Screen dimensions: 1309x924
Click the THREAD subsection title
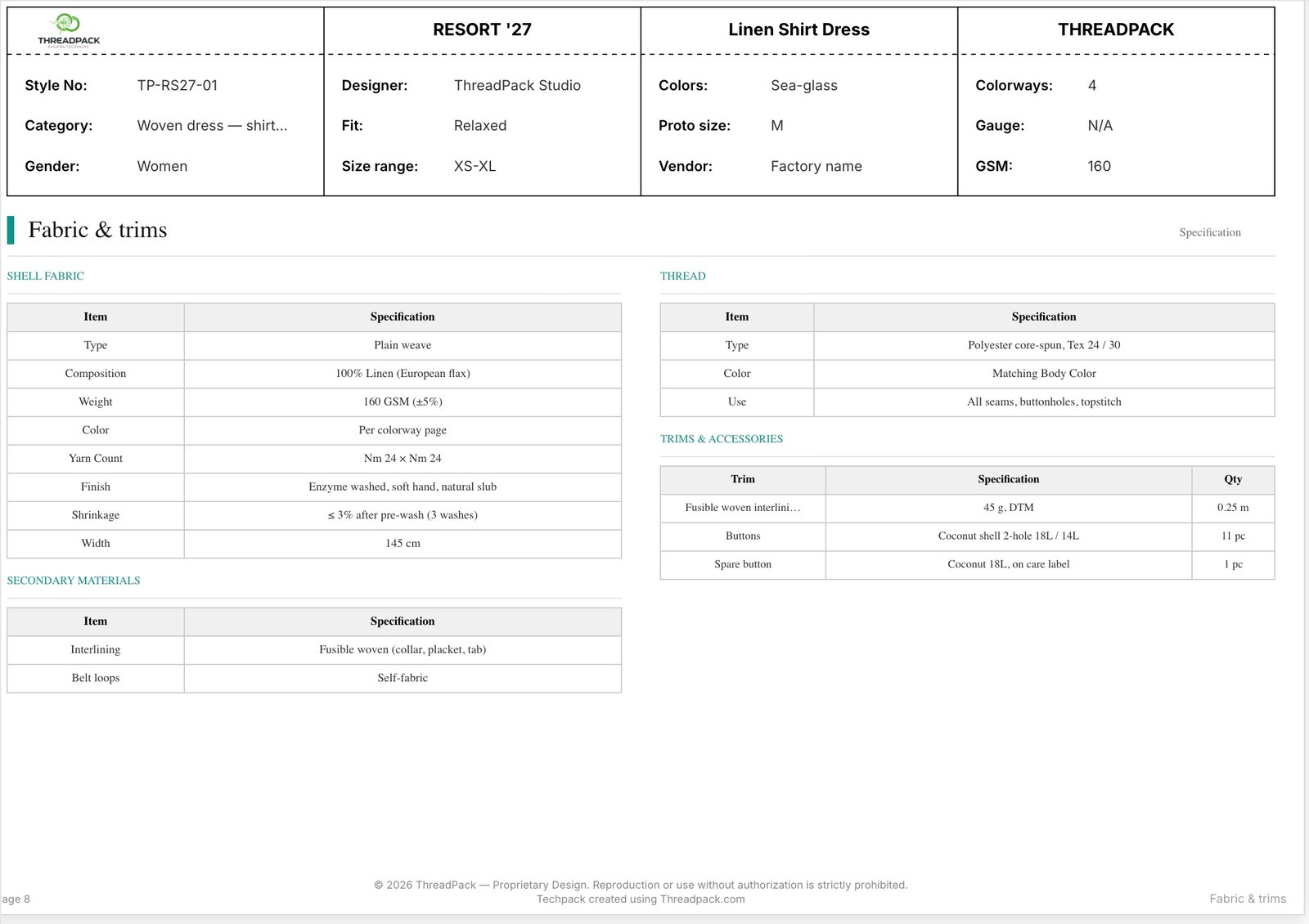[x=682, y=276]
